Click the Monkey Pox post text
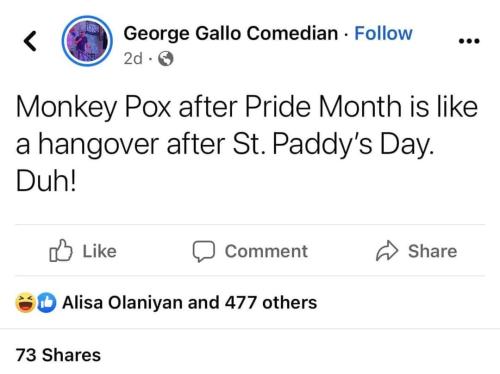The image size is (500, 374). click(247, 144)
